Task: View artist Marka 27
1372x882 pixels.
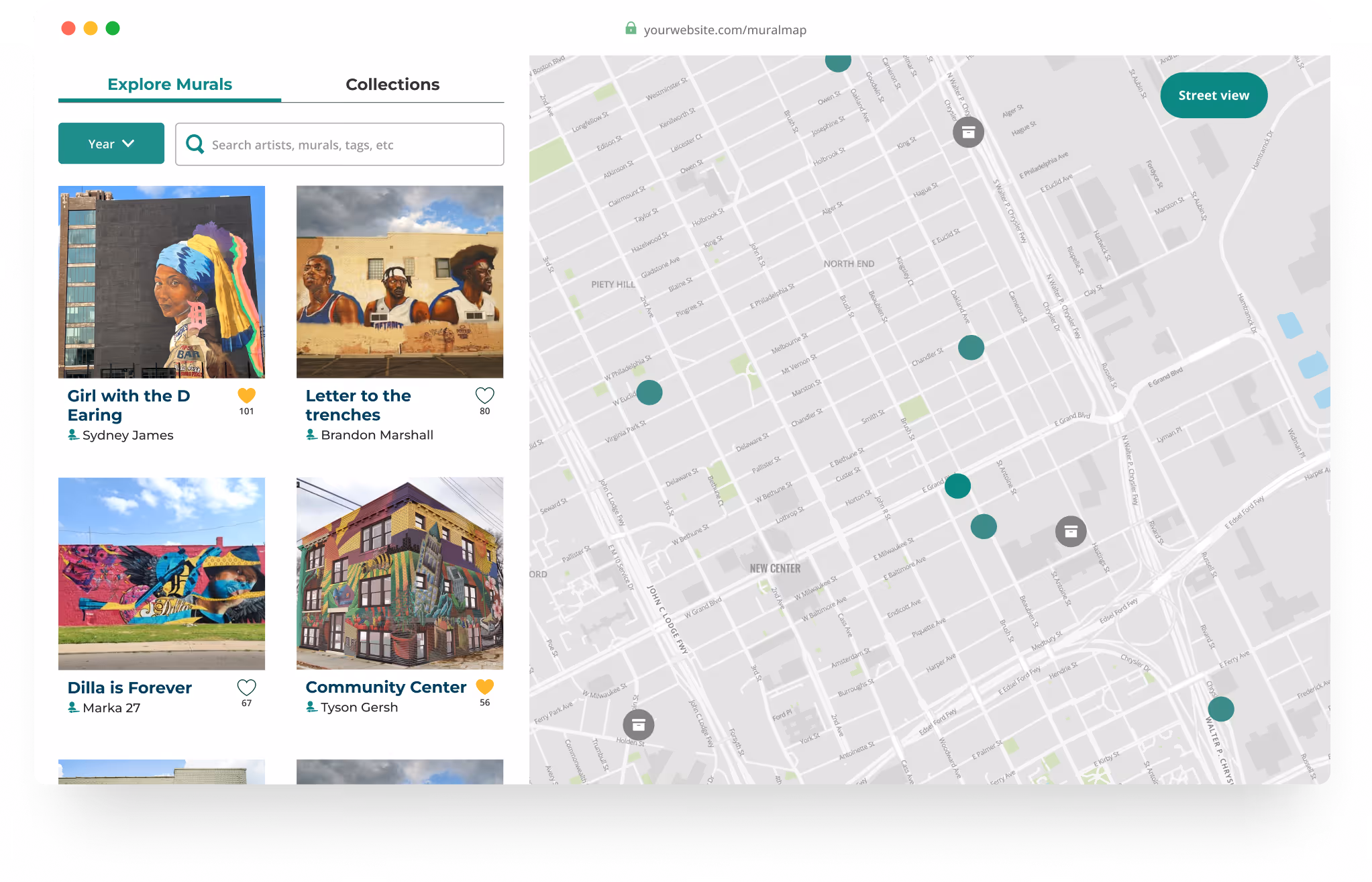Action: [x=111, y=707]
